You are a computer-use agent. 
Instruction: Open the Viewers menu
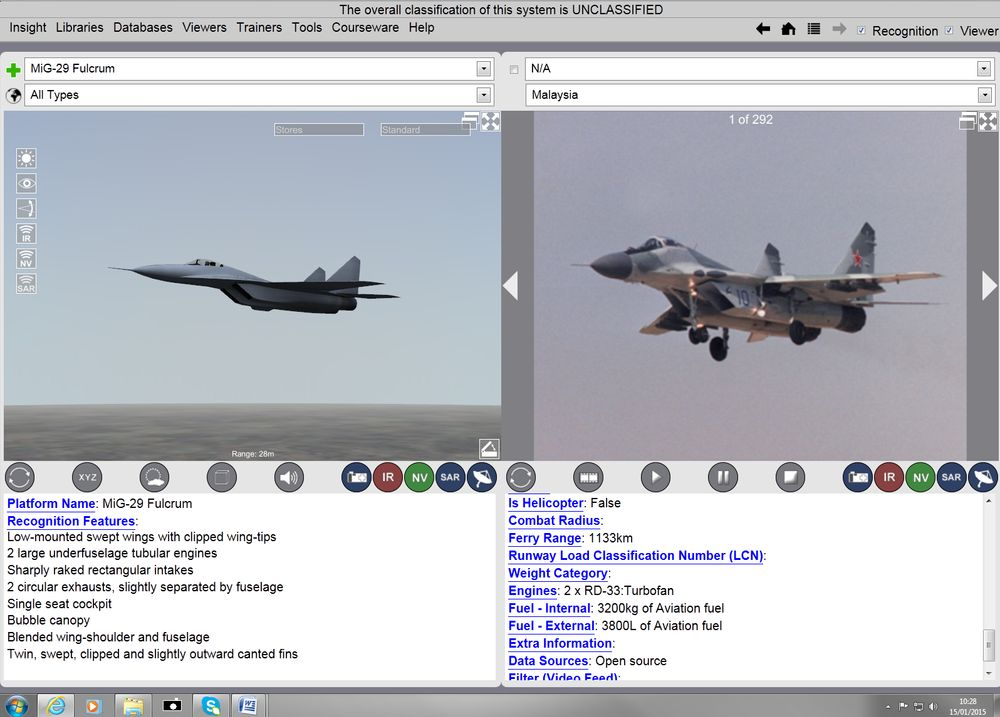pos(204,27)
